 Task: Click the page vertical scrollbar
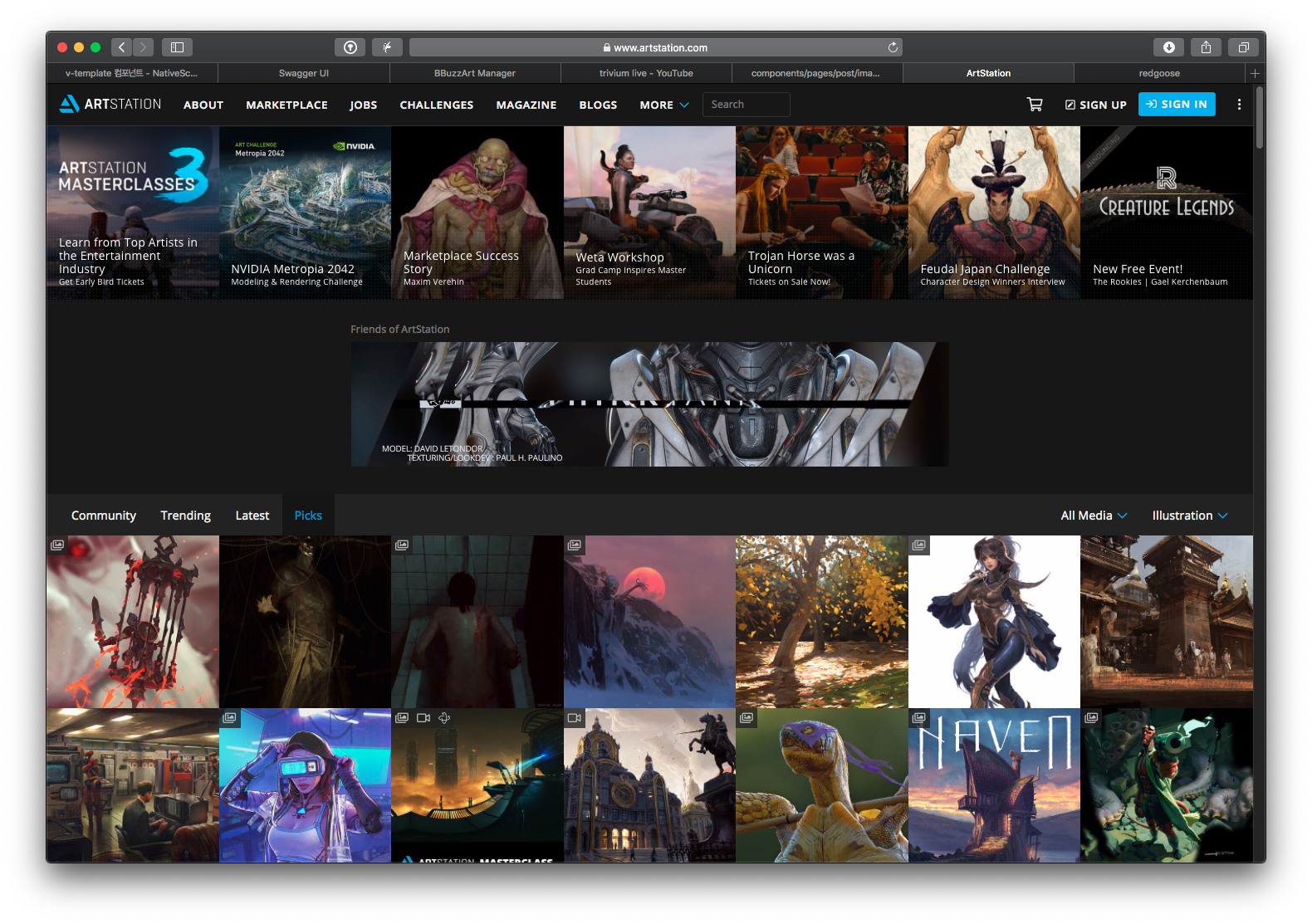pyautogui.click(x=1260, y=116)
